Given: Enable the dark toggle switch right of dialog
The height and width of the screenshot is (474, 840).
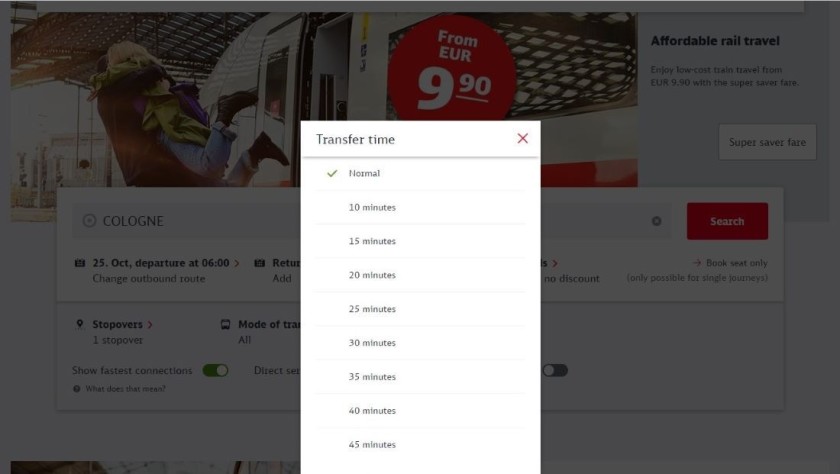Looking at the screenshot, I should point(555,370).
